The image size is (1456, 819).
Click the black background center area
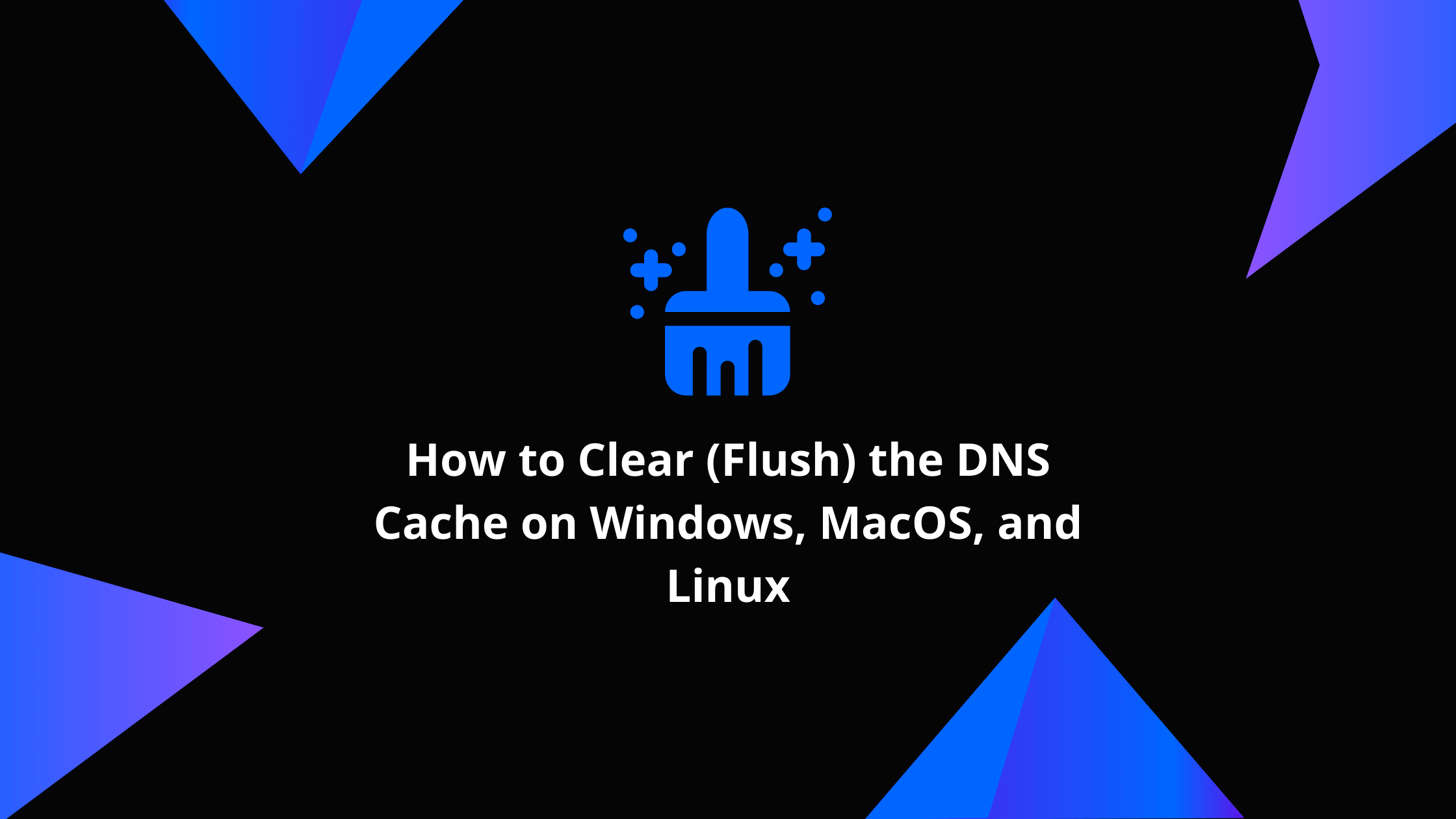pos(728,410)
